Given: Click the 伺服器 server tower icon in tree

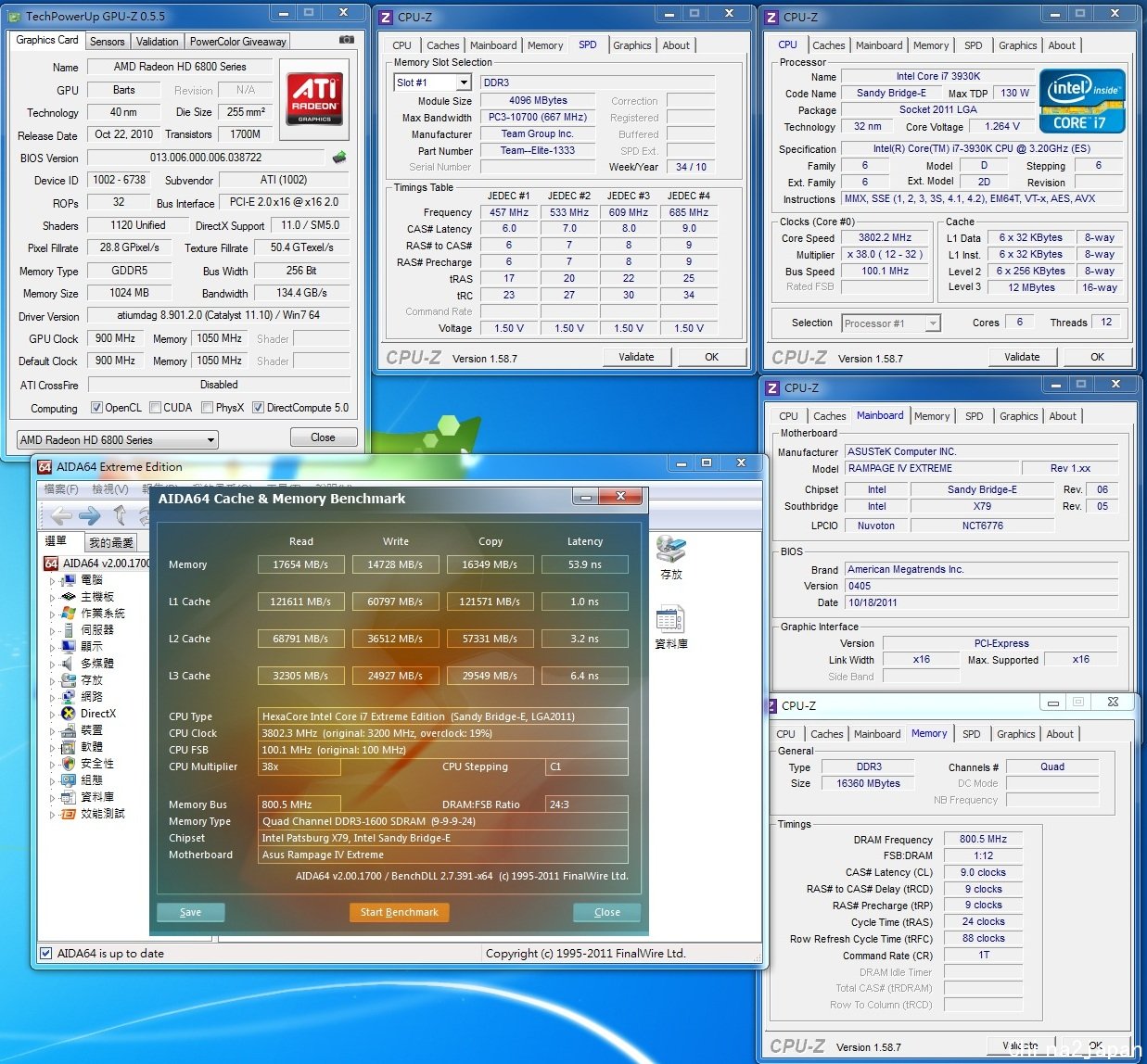Looking at the screenshot, I should pos(68,630).
